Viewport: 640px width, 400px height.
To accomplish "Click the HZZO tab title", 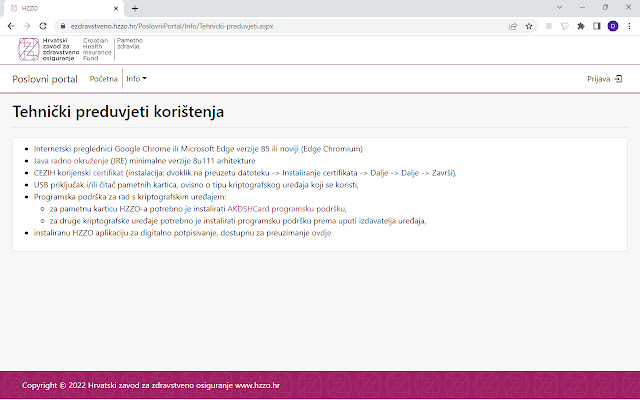I will pos(30,8).
